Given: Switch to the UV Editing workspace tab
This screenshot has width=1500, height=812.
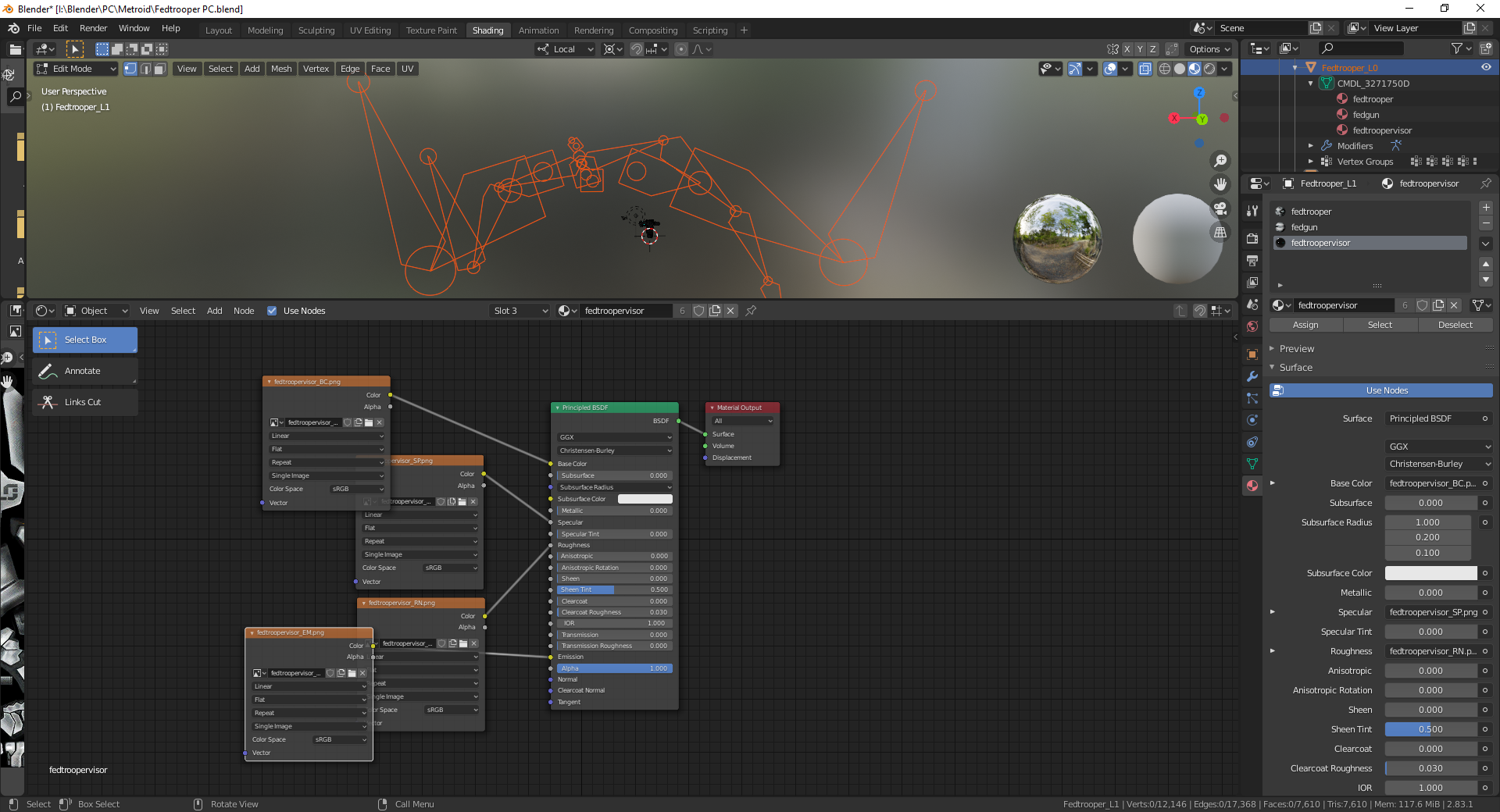Looking at the screenshot, I should pos(370,30).
